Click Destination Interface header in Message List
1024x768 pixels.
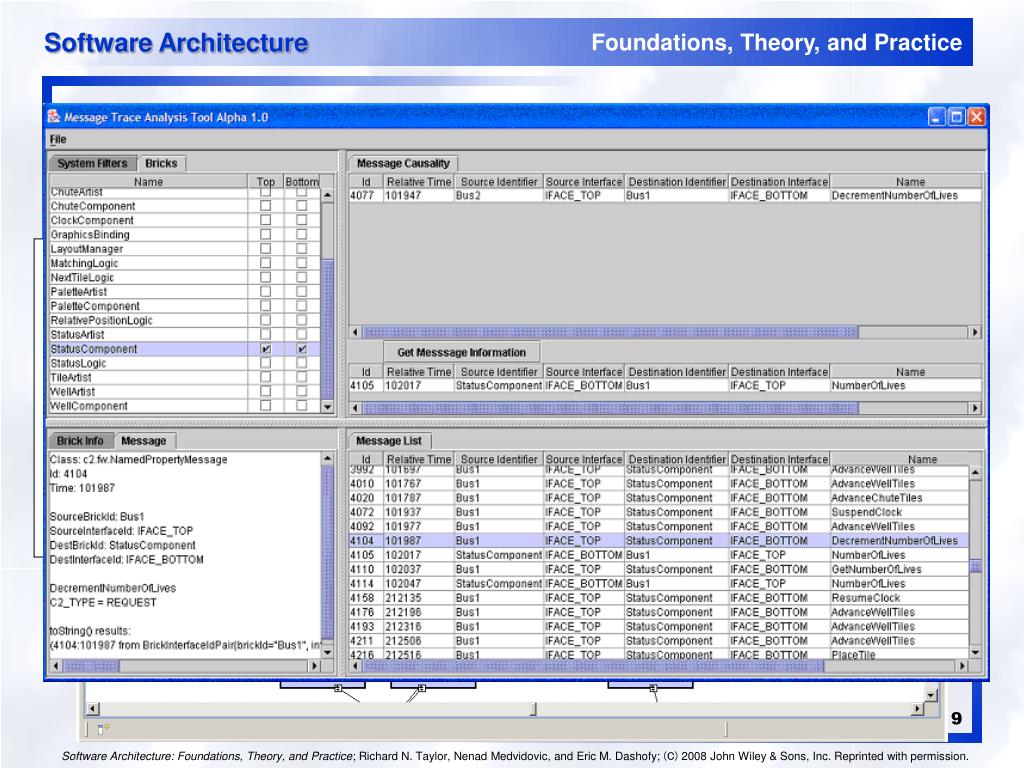pos(779,459)
